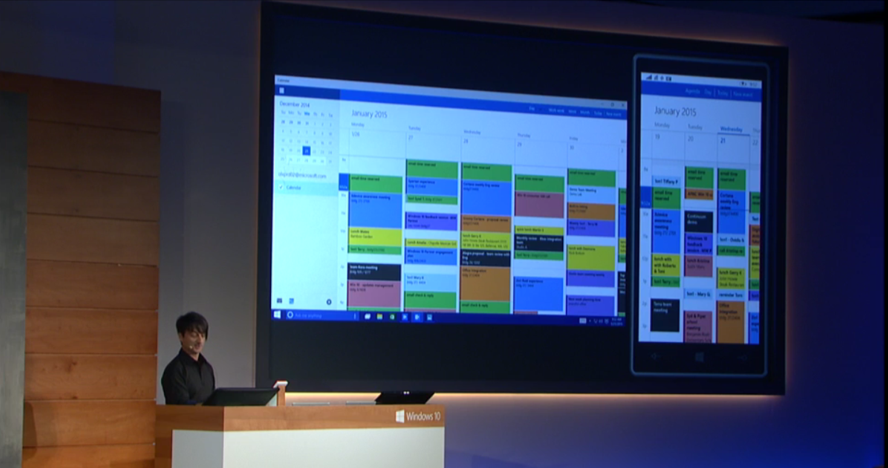Open the hamburger menu in Calendar app
Image resolution: width=888 pixels, height=468 pixels.
[281, 91]
